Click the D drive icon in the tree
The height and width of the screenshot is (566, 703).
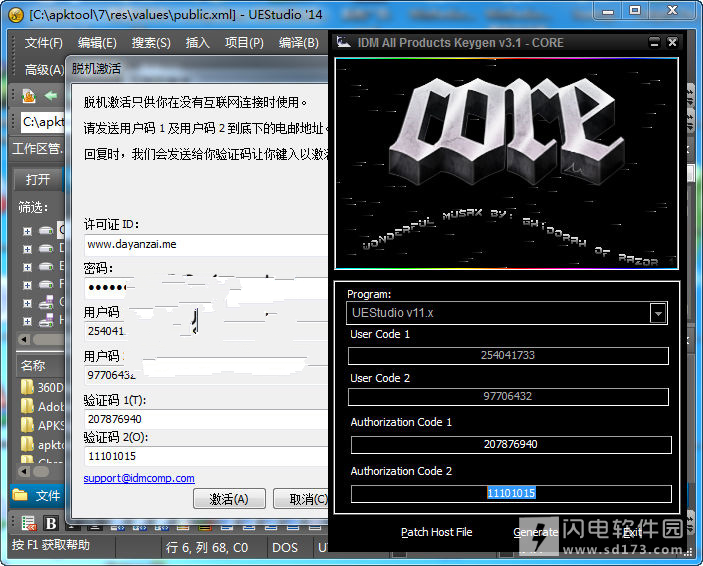pos(46,248)
